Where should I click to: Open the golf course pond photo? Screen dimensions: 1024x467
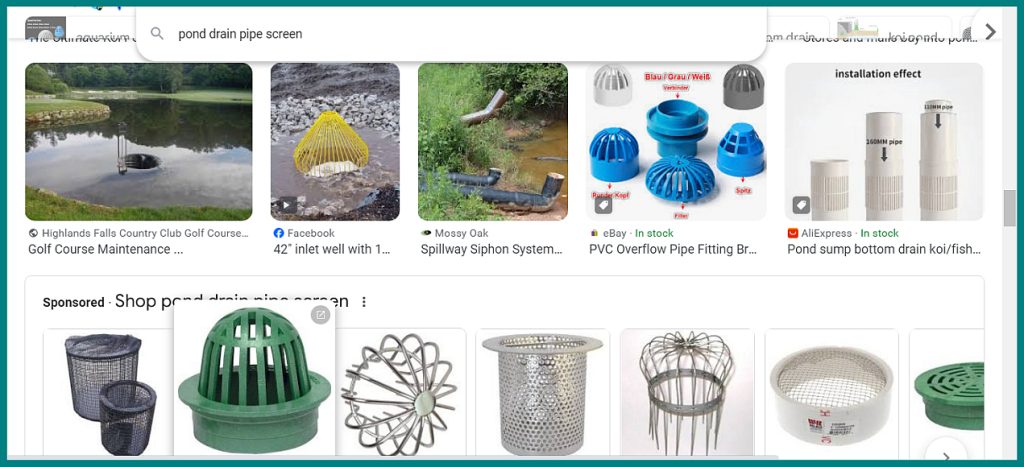[x=138, y=142]
